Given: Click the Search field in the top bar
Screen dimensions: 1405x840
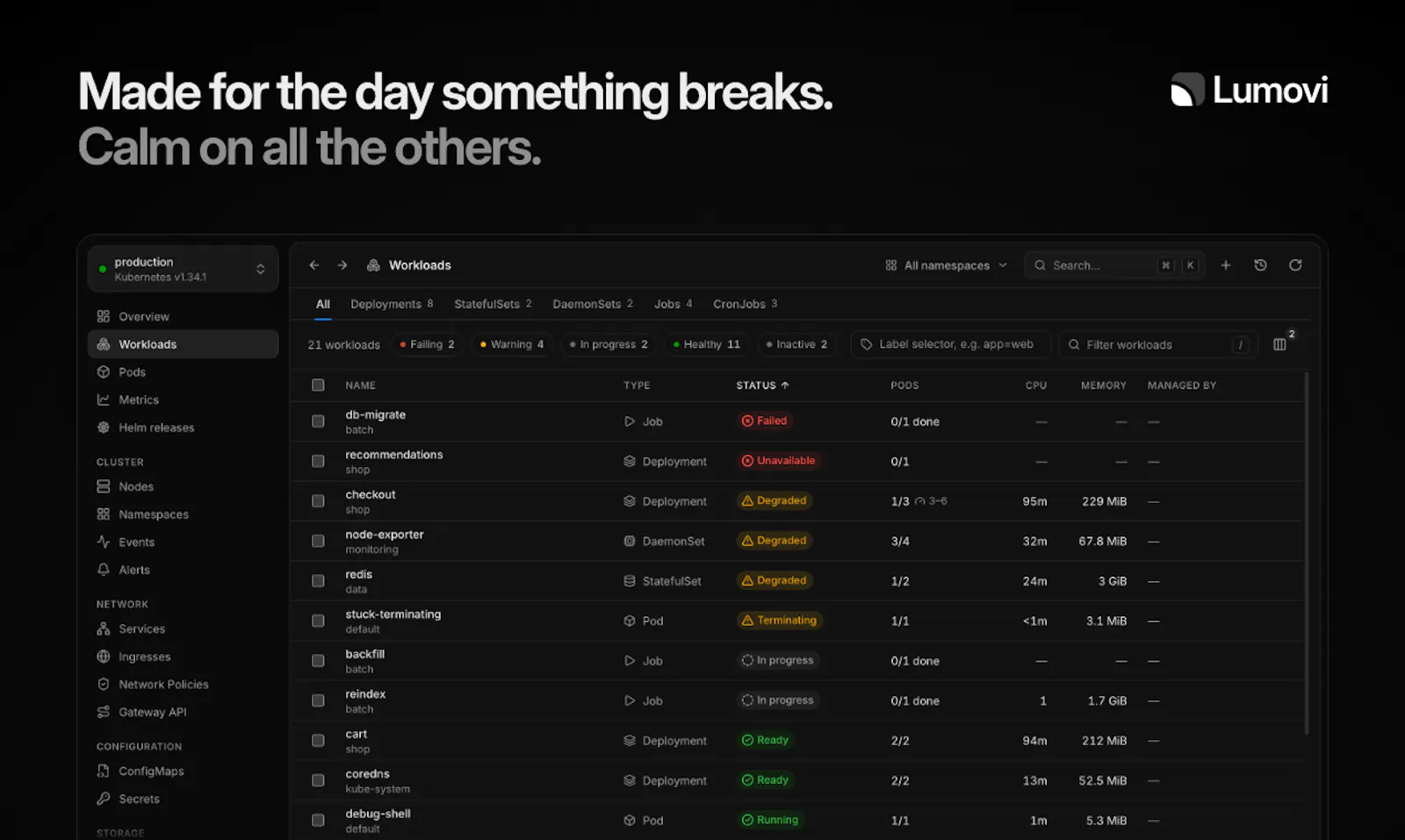Looking at the screenshot, I should 1114,265.
